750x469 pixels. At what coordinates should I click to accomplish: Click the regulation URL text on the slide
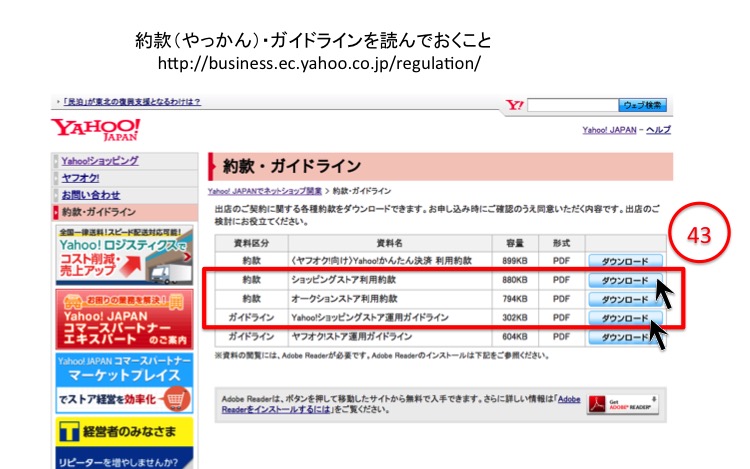pyautogui.click(x=319, y=64)
